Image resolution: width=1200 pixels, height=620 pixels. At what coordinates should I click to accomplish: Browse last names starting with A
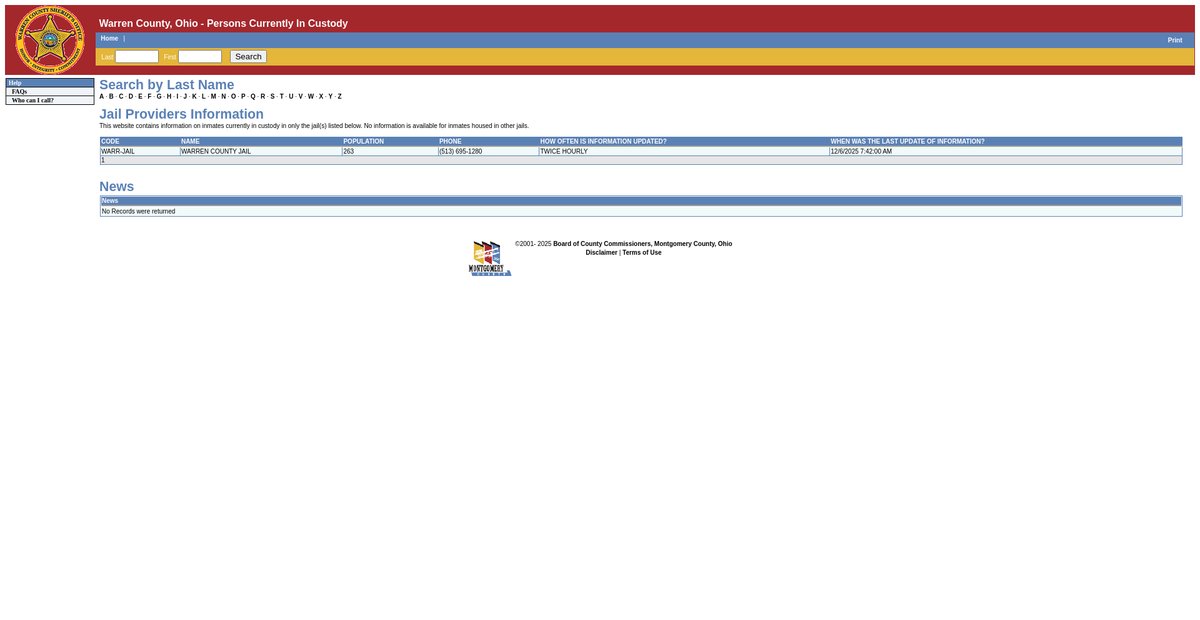(x=102, y=97)
